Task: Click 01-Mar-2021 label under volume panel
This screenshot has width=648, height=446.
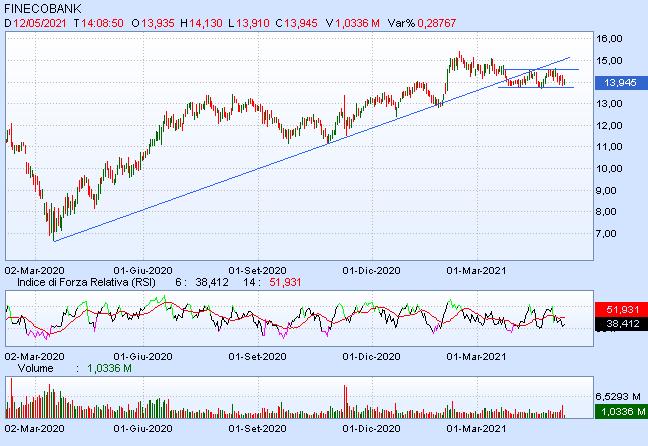Action: tap(476, 428)
